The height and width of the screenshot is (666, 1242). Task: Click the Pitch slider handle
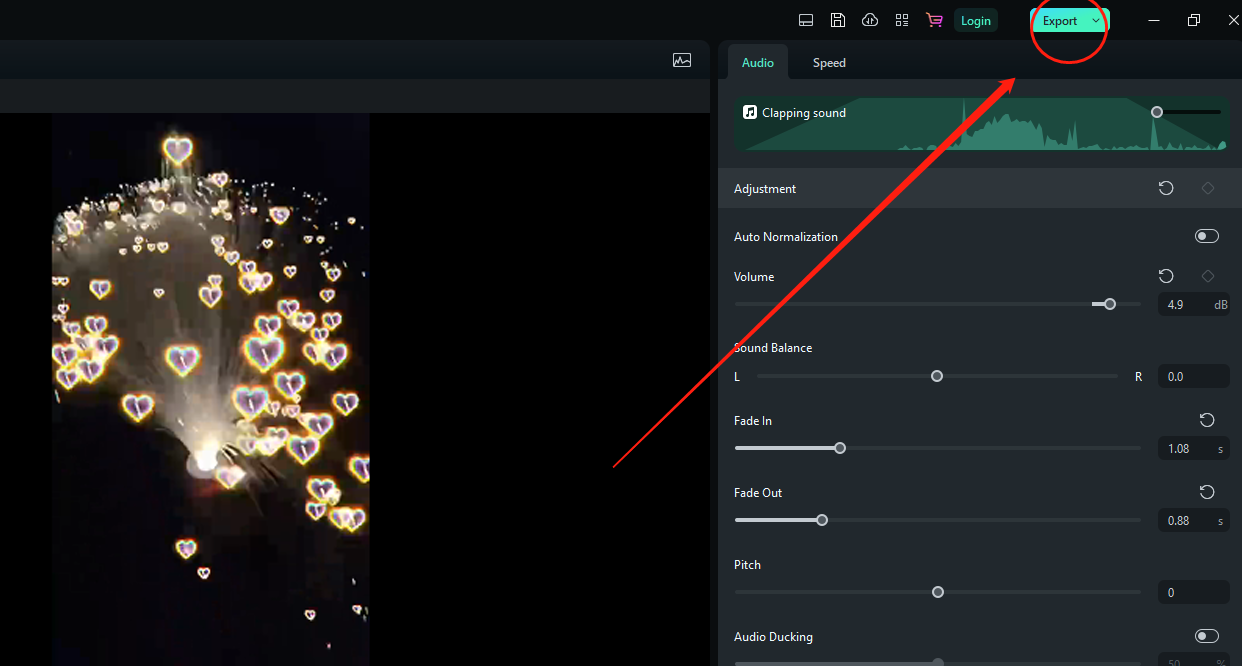click(938, 592)
